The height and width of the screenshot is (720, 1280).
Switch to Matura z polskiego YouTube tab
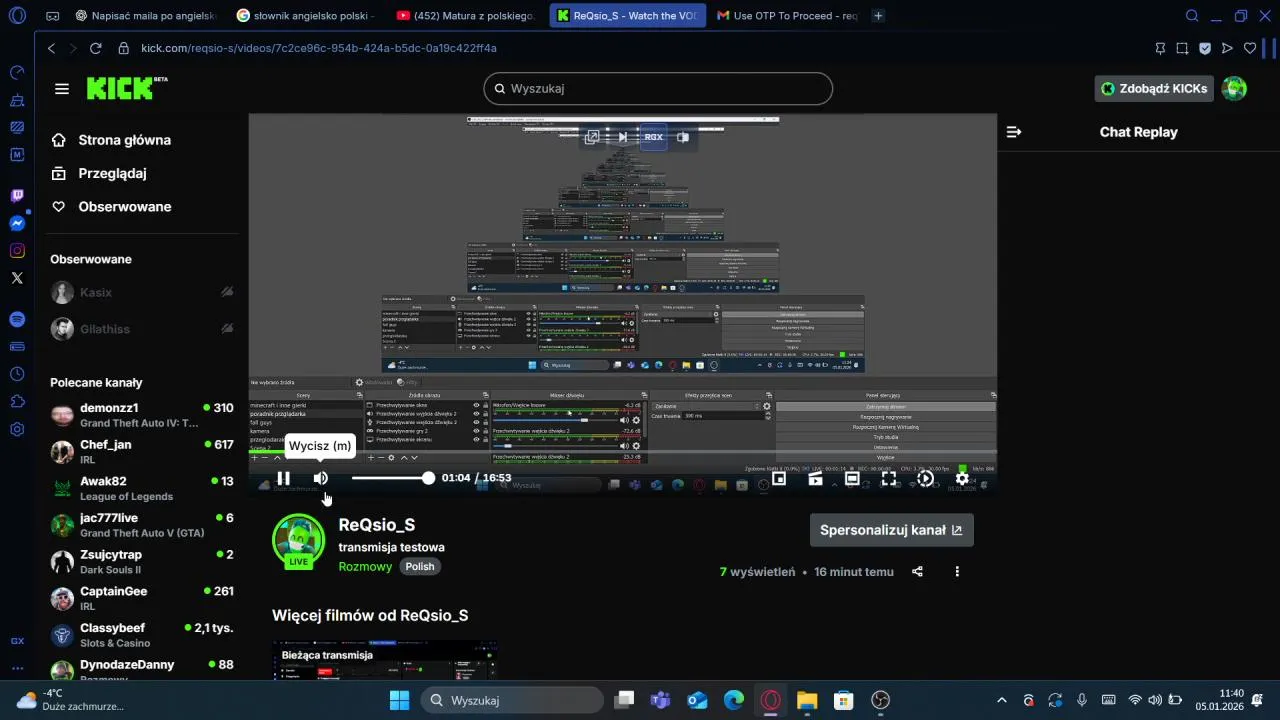click(466, 16)
